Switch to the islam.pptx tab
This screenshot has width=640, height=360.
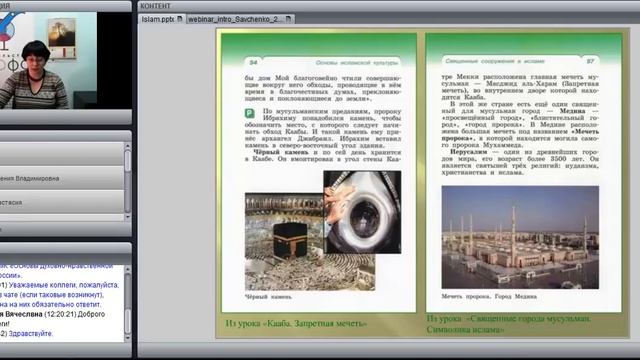coord(162,19)
